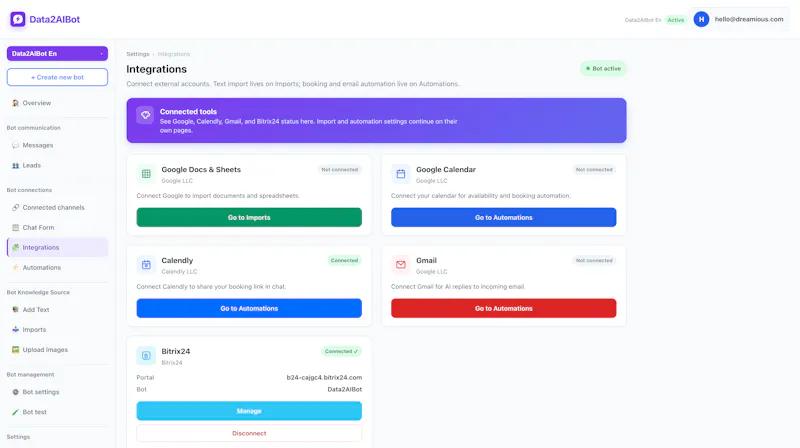Click the H user avatar
The height and width of the screenshot is (448, 800).
701,19
